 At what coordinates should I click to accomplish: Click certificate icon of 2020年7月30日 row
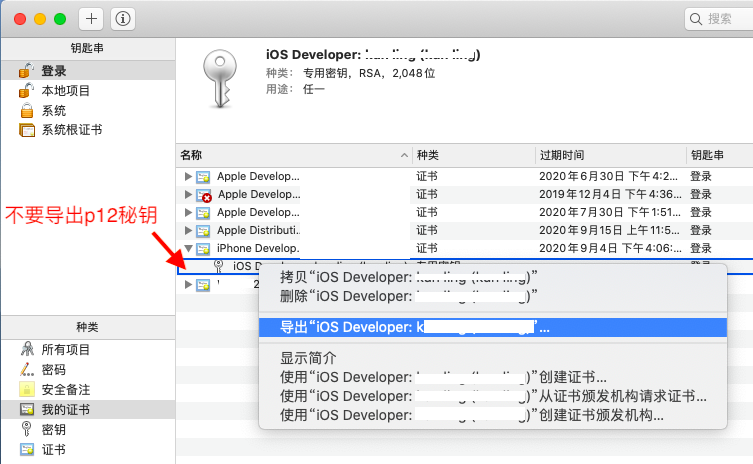[203, 213]
